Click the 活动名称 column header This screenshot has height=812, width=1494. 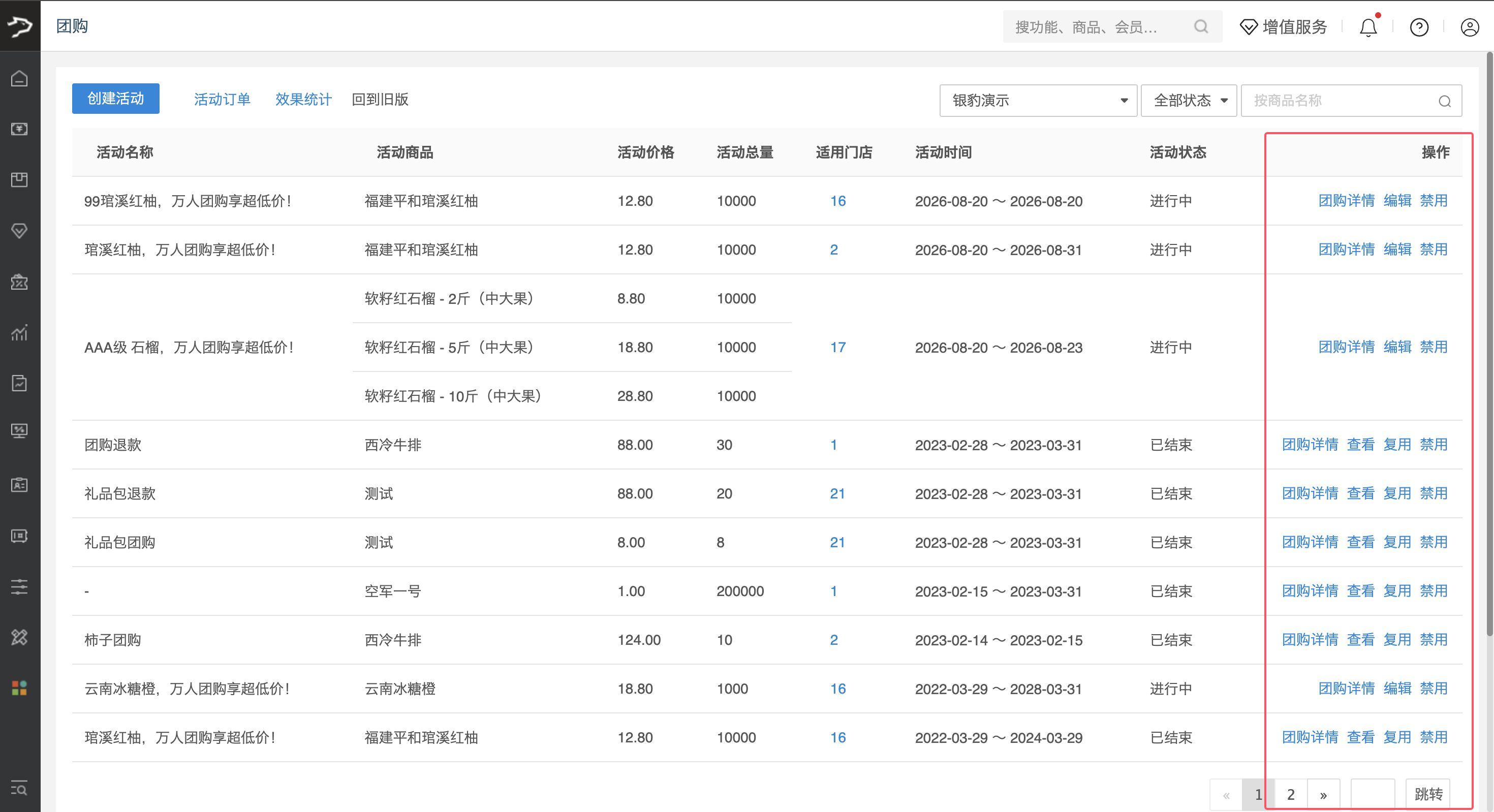click(124, 152)
